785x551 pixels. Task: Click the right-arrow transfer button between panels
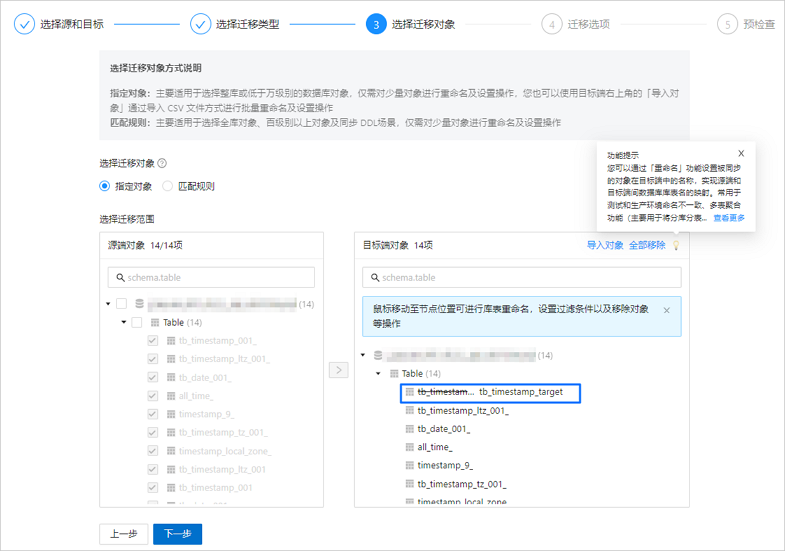338,370
